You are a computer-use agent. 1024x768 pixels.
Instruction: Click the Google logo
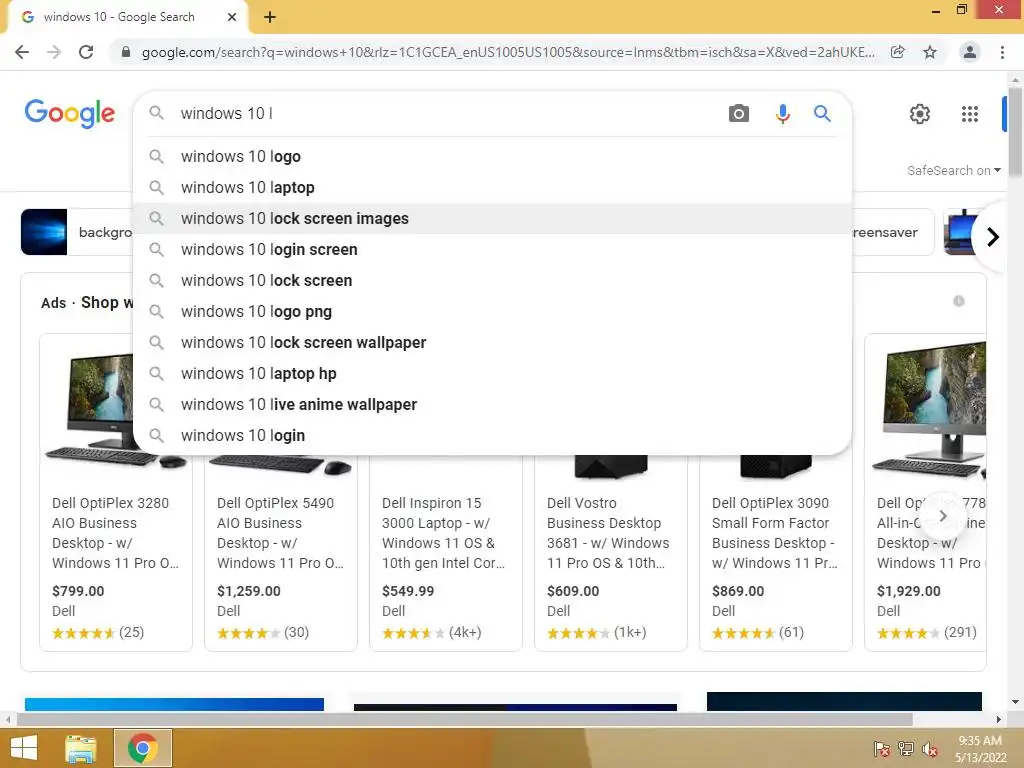(70, 114)
